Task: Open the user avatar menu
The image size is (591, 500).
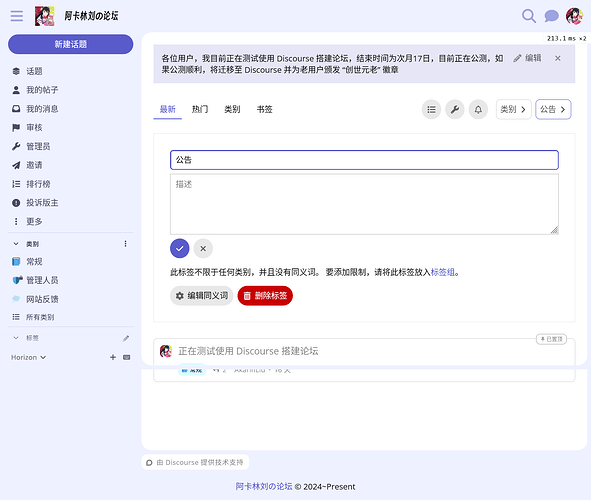Action: (x=574, y=16)
